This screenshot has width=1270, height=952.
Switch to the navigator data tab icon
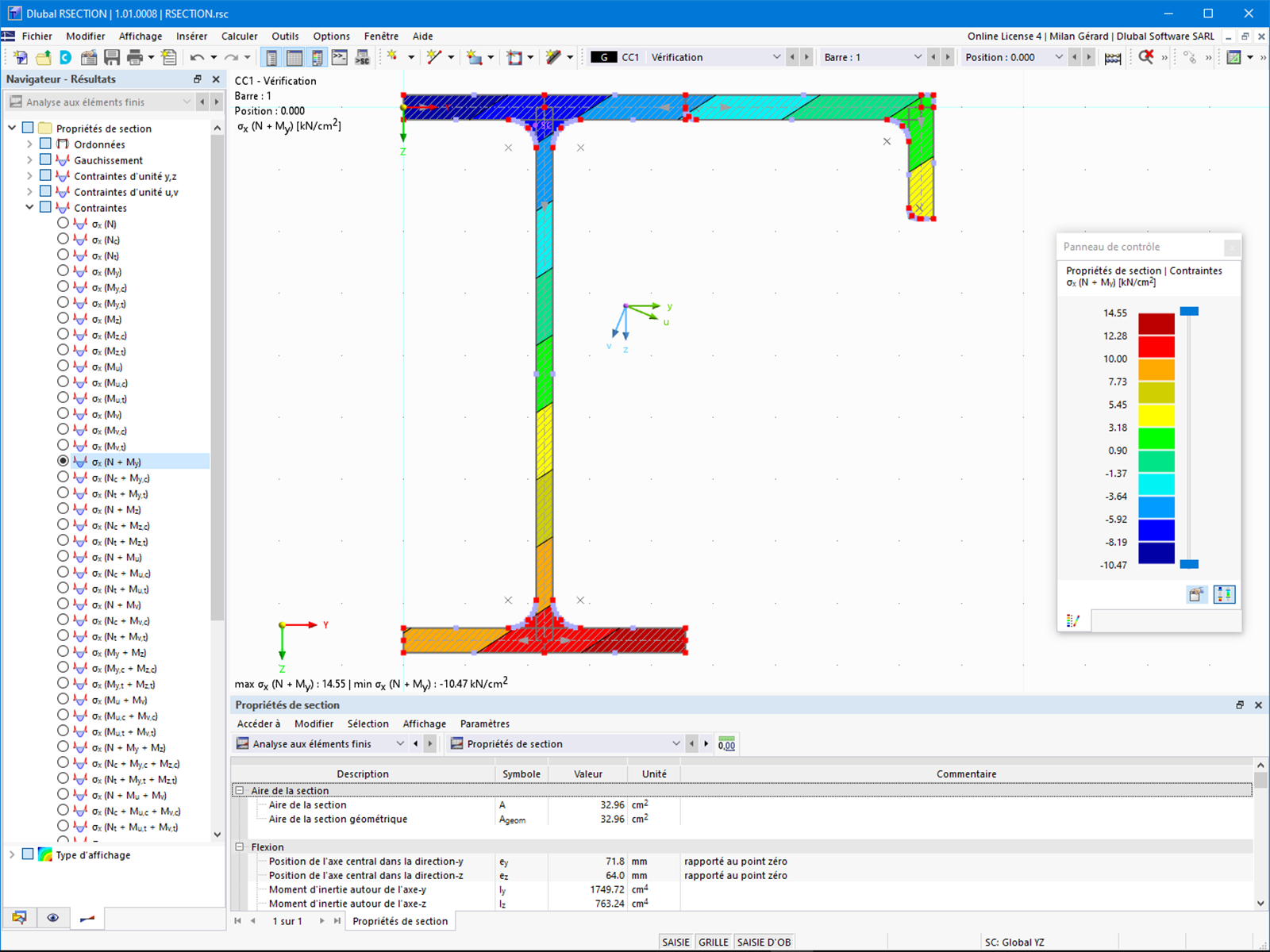click(19, 918)
